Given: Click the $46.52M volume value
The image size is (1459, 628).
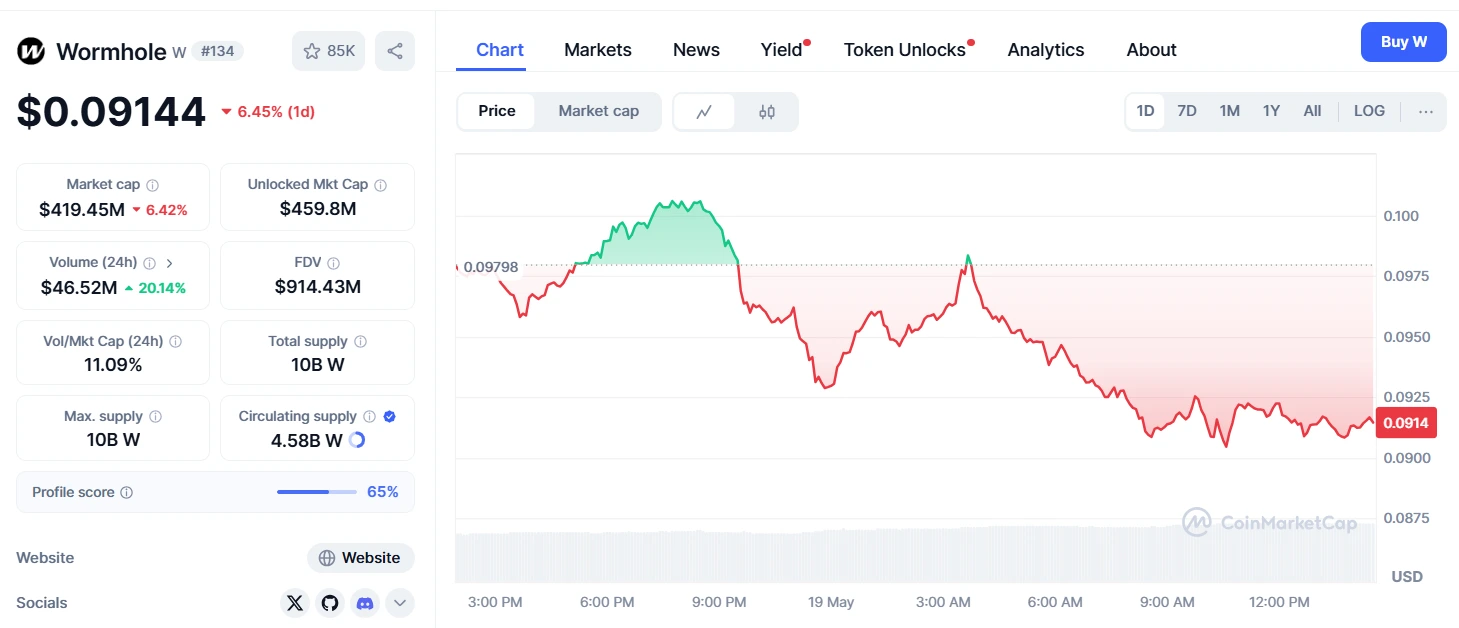Looking at the screenshot, I should click(79, 288).
